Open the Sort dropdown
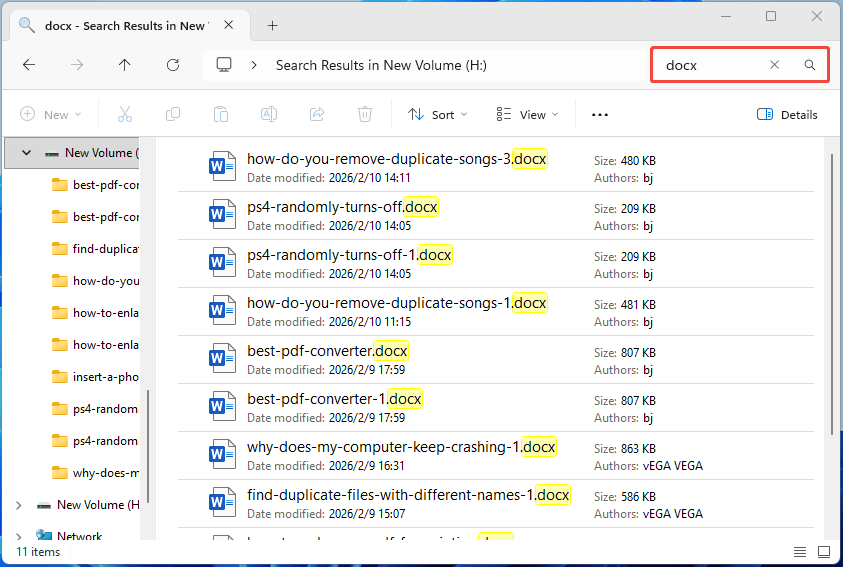 438,114
